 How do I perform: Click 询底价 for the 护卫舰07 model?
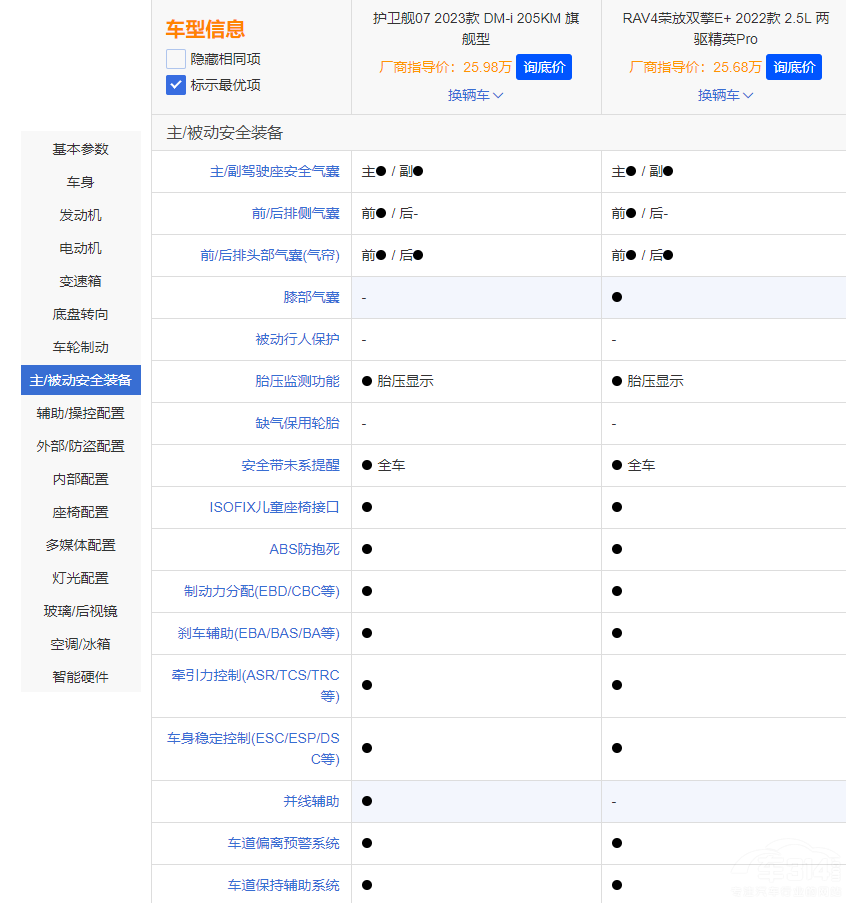544,67
